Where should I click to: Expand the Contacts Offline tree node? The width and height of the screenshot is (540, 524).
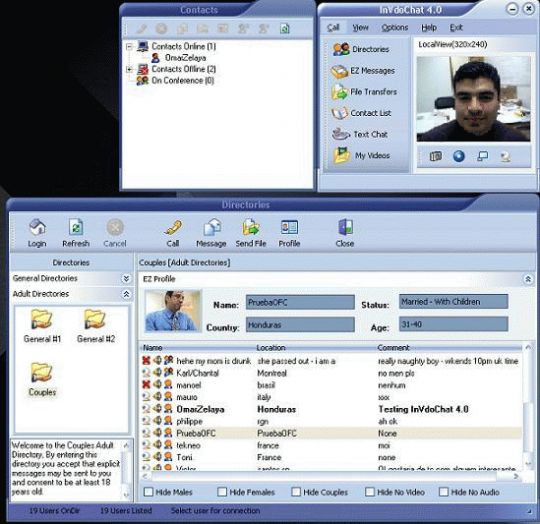click(129, 69)
